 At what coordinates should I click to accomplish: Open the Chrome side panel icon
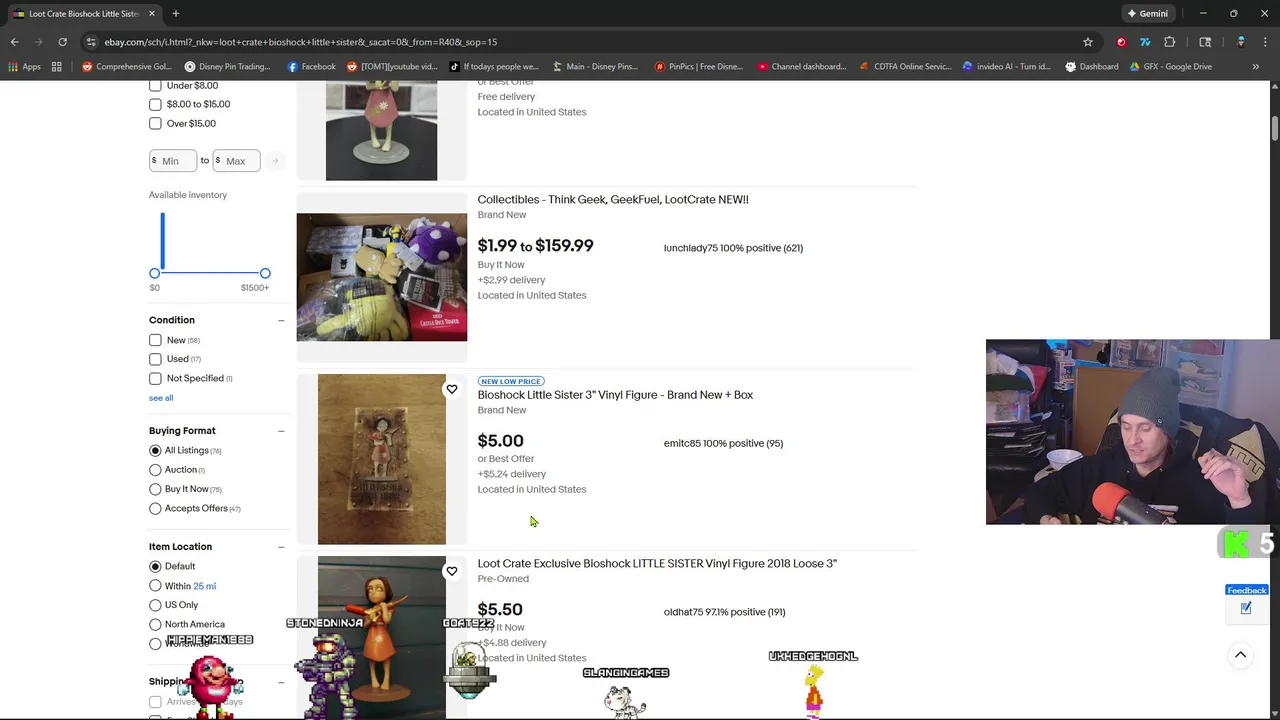pos(1205,42)
